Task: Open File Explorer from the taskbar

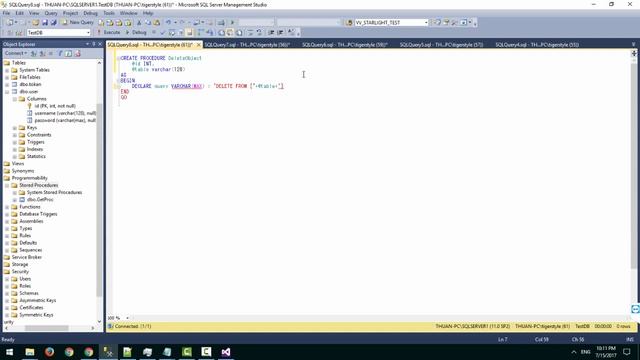Action: click(x=30, y=352)
